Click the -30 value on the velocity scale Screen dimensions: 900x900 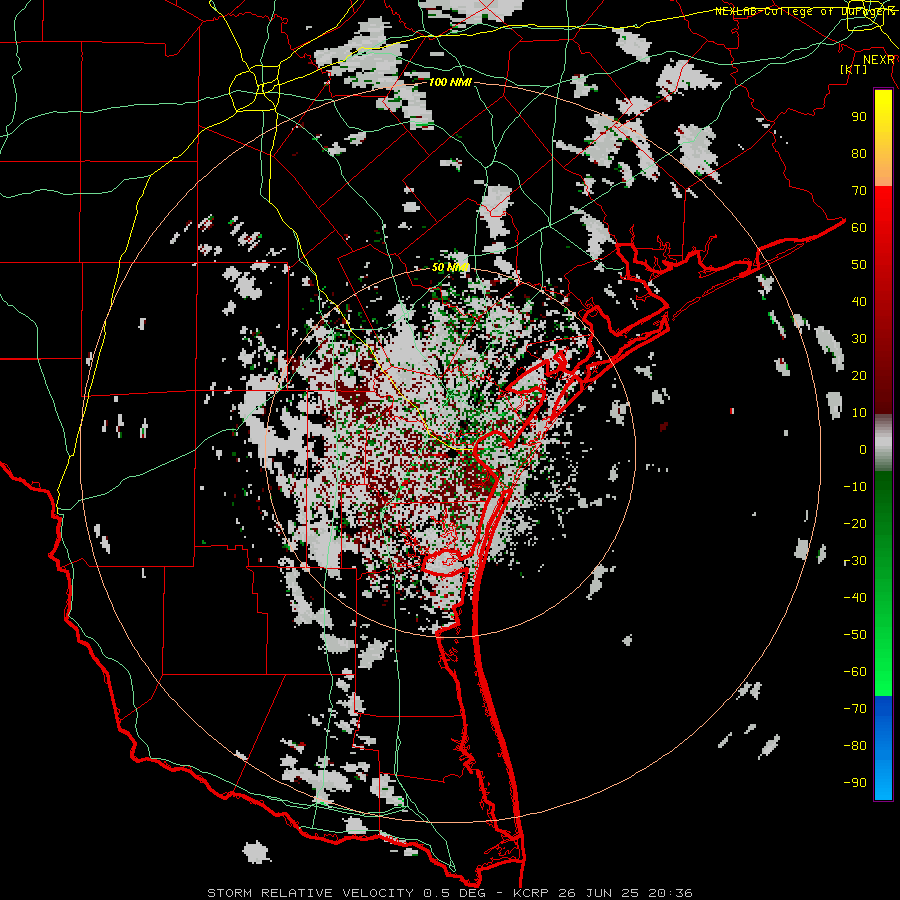coord(855,561)
